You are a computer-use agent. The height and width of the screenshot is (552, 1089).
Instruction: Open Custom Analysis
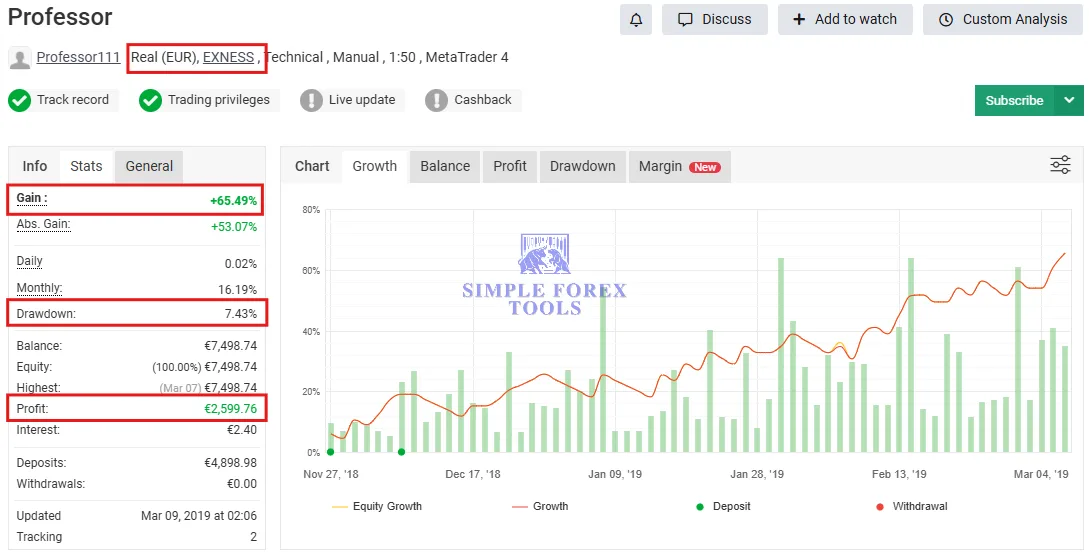1002,19
